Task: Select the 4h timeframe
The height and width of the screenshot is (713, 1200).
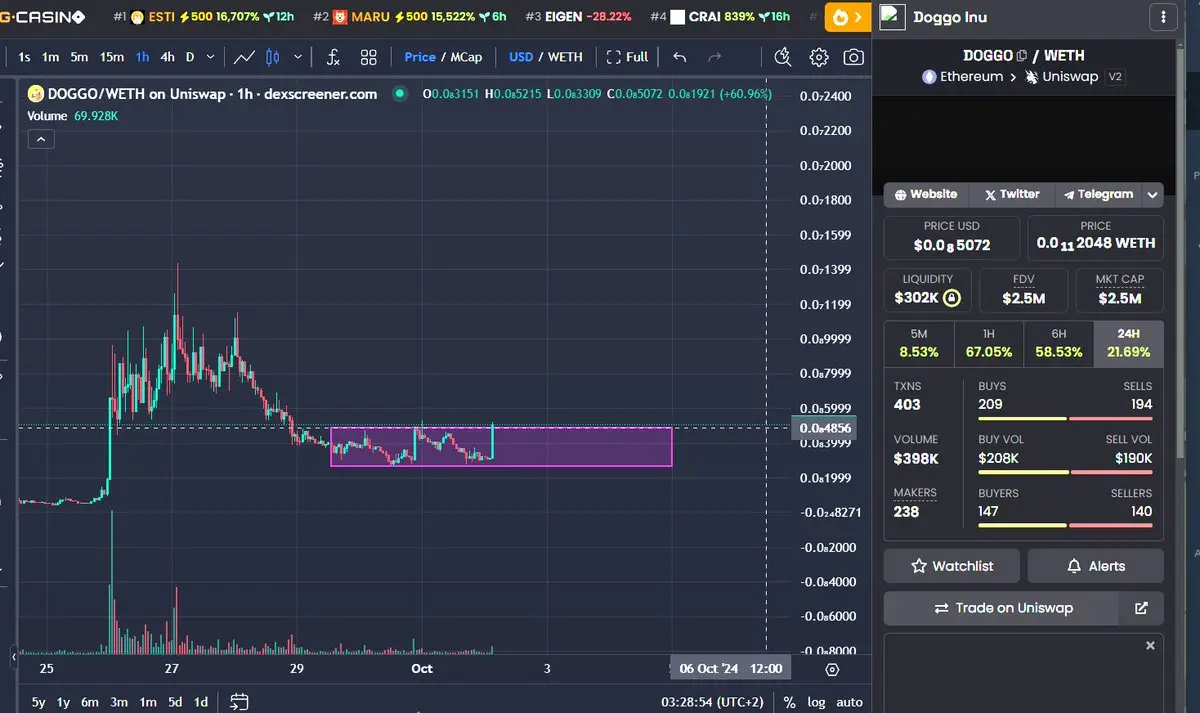Action: (x=167, y=57)
